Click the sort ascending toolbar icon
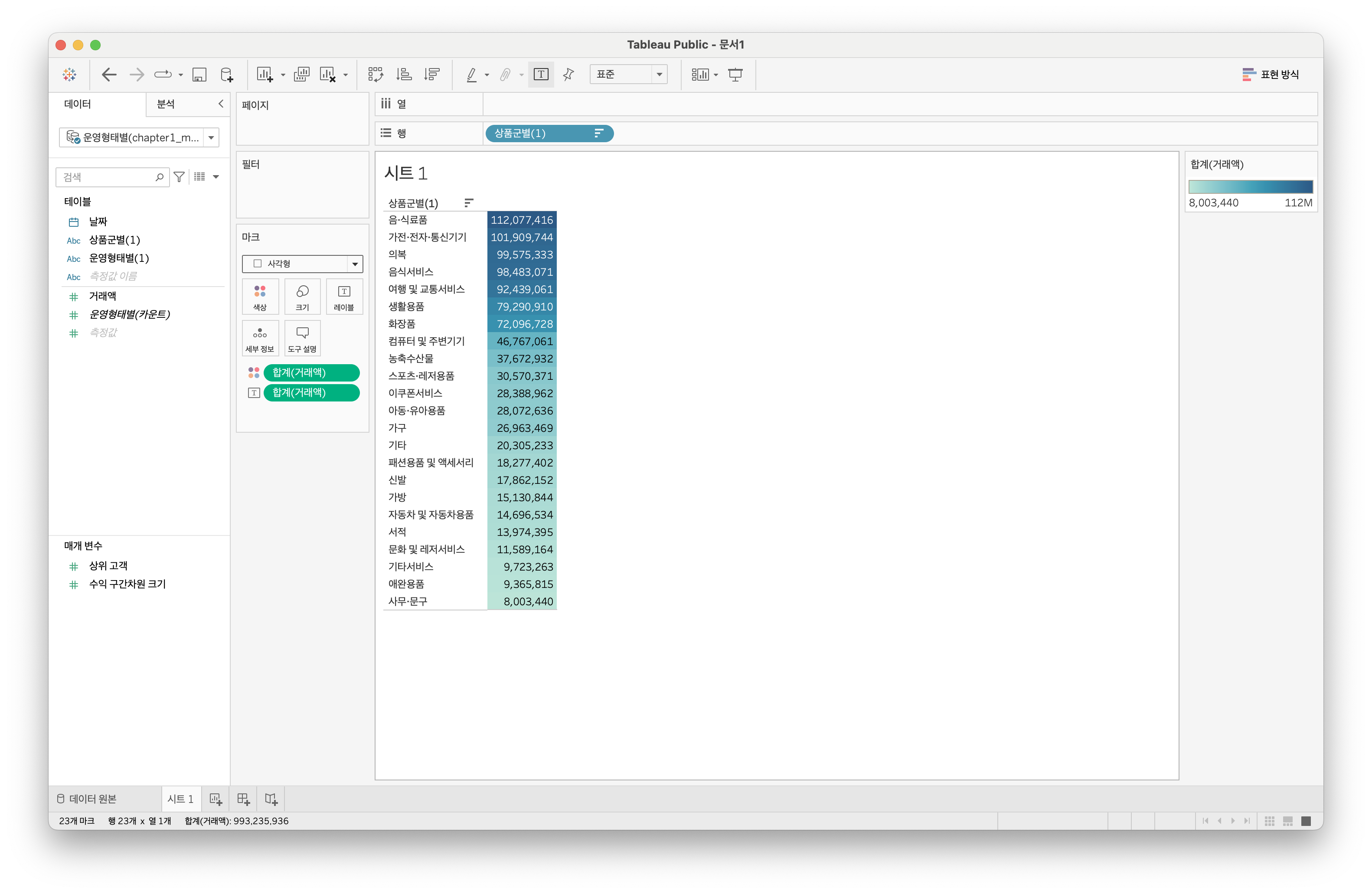Image resolution: width=1372 pixels, height=894 pixels. click(x=404, y=75)
